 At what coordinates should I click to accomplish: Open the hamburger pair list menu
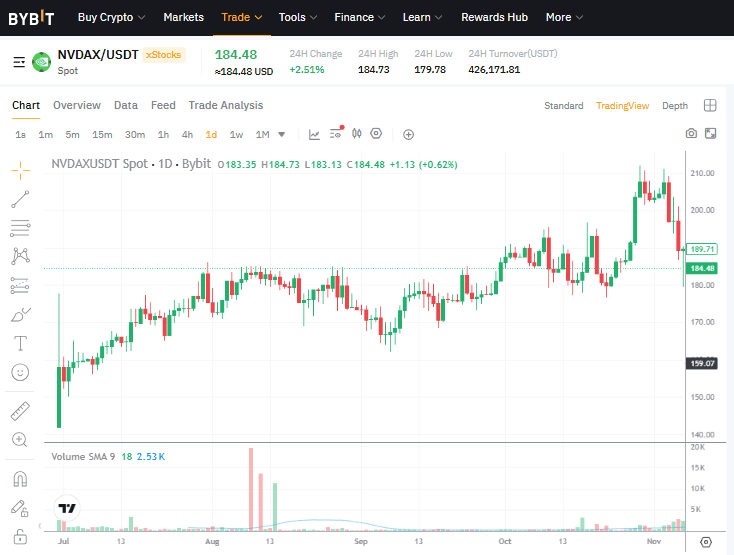click(19, 62)
